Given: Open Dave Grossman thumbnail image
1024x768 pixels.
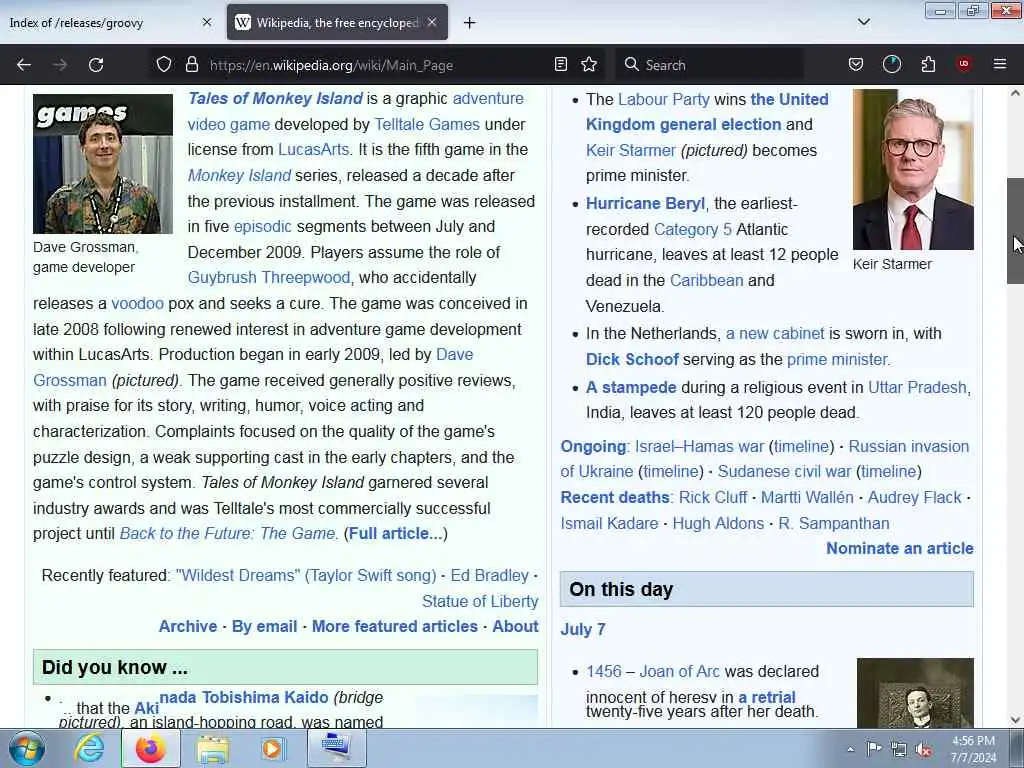Looking at the screenshot, I should pyautogui.click(x=103, y=164).
